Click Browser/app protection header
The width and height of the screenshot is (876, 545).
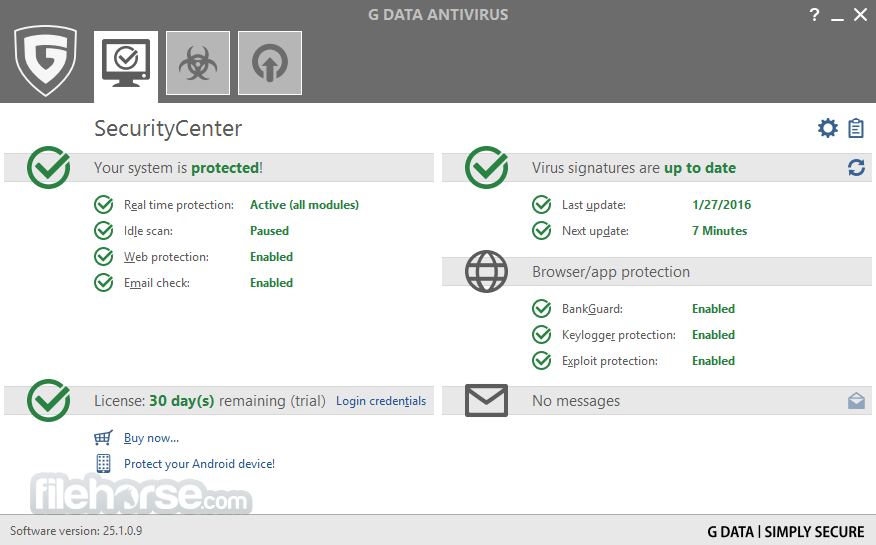click(x=611, y=271)
